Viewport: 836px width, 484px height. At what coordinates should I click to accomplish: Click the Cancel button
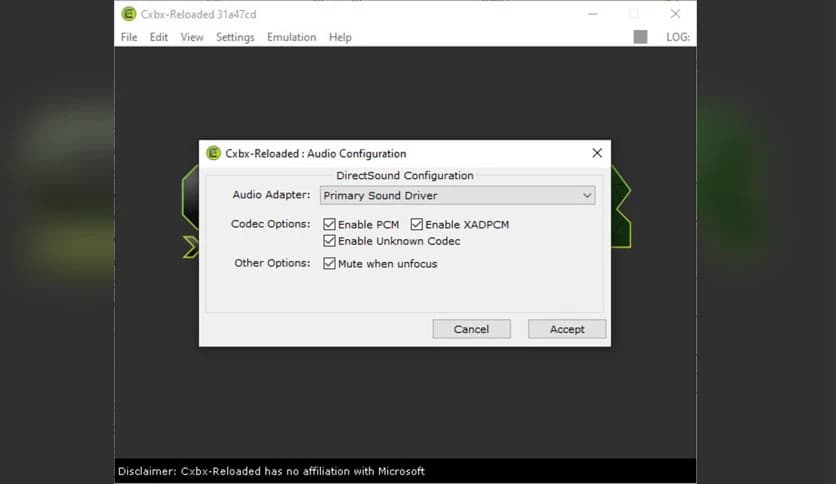coord(471,329)
